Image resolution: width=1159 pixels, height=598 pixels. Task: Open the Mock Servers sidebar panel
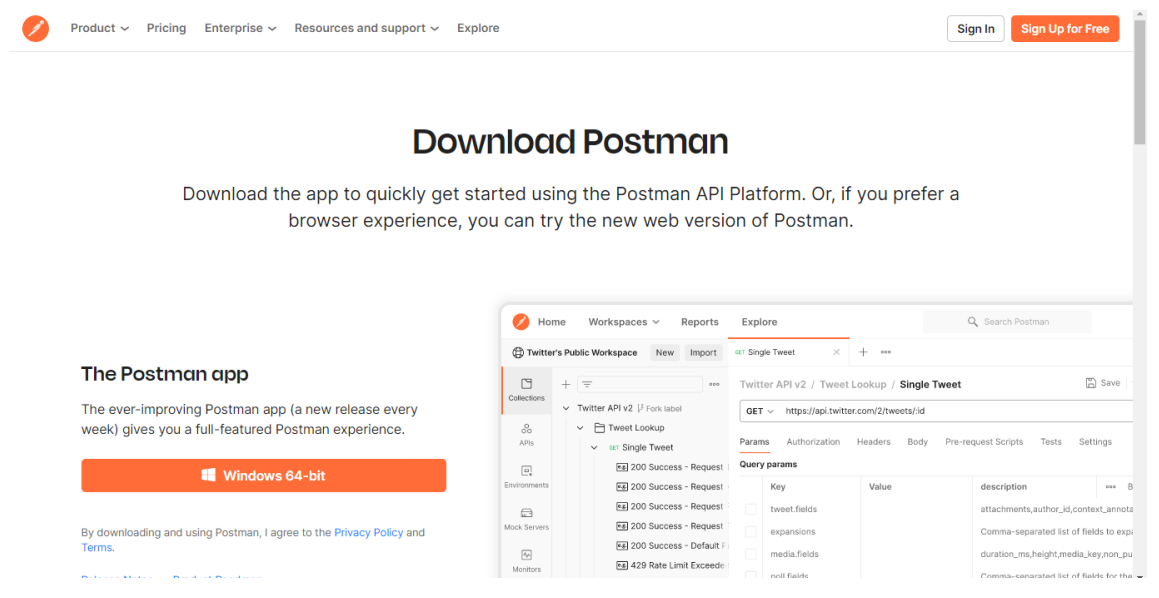(x=526, y=519)
